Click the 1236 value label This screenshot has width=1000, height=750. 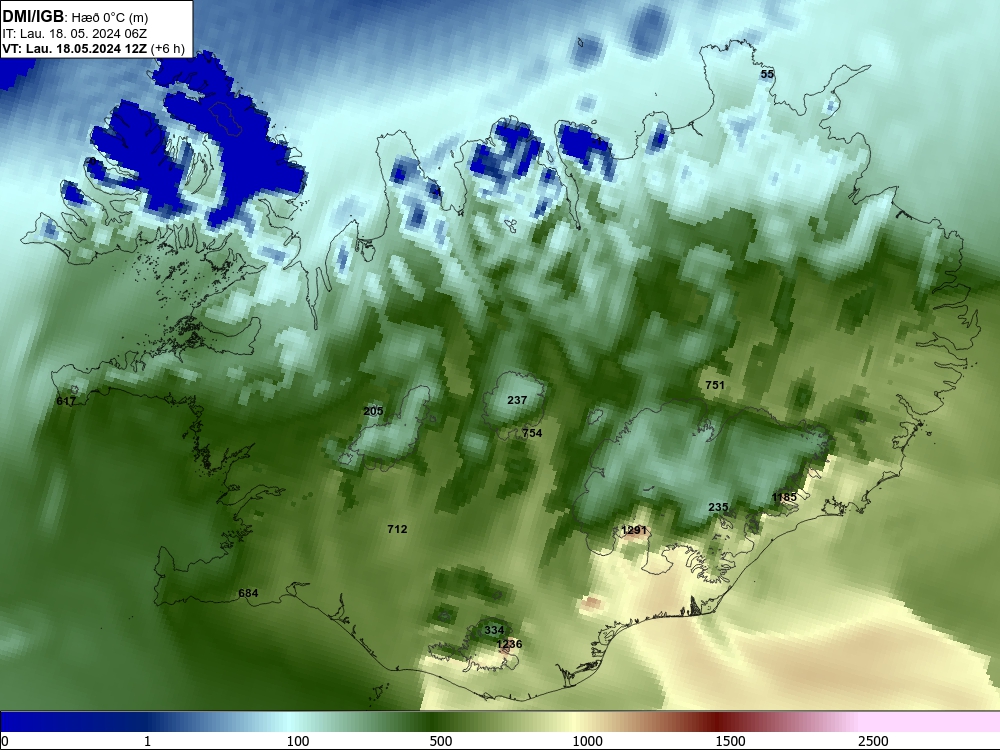(x=509, y=643)
